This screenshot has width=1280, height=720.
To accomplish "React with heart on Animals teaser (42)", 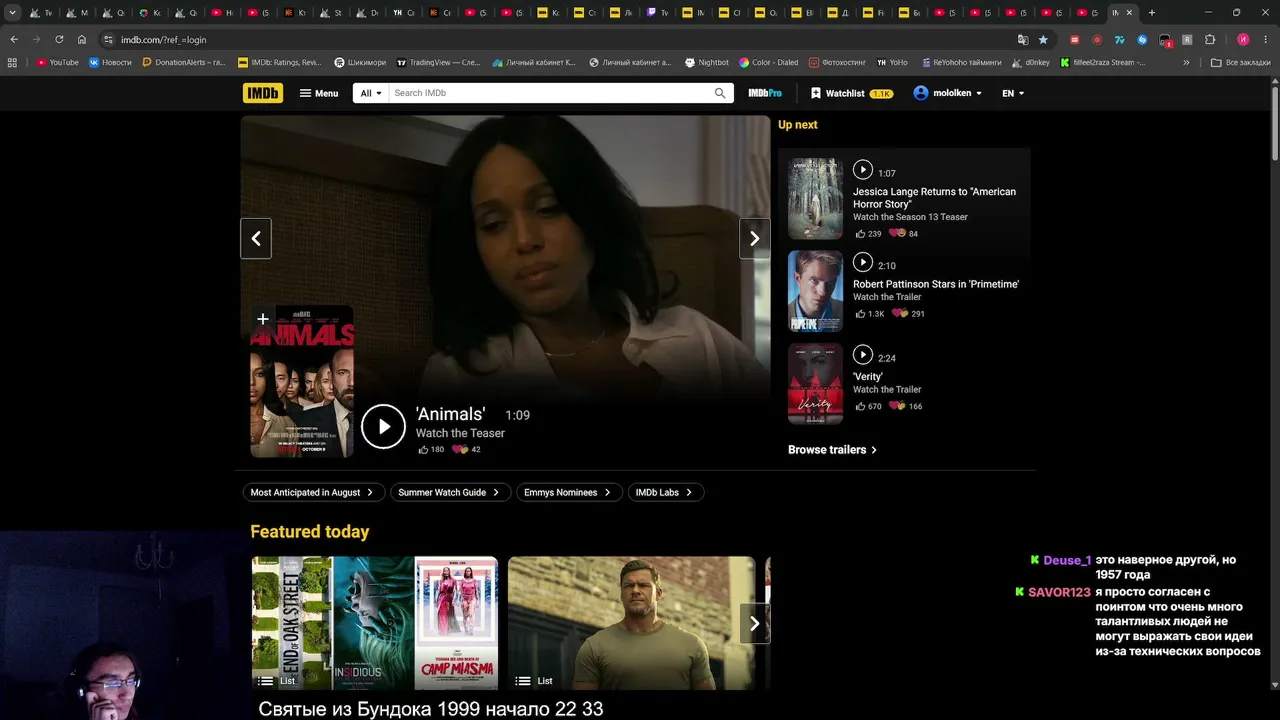I will [x=466, y=450].
